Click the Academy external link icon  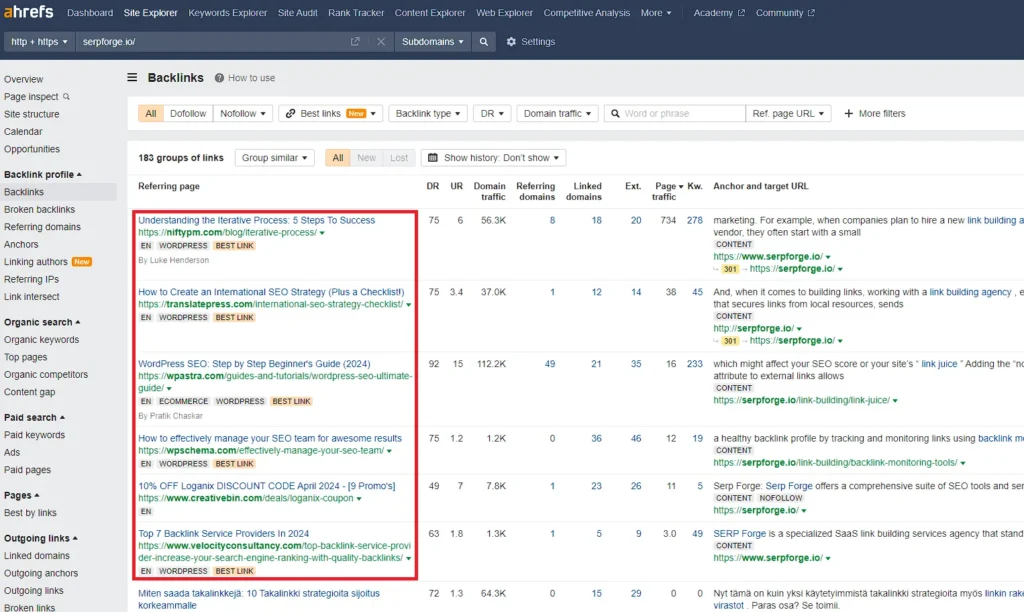click(741, 12)
